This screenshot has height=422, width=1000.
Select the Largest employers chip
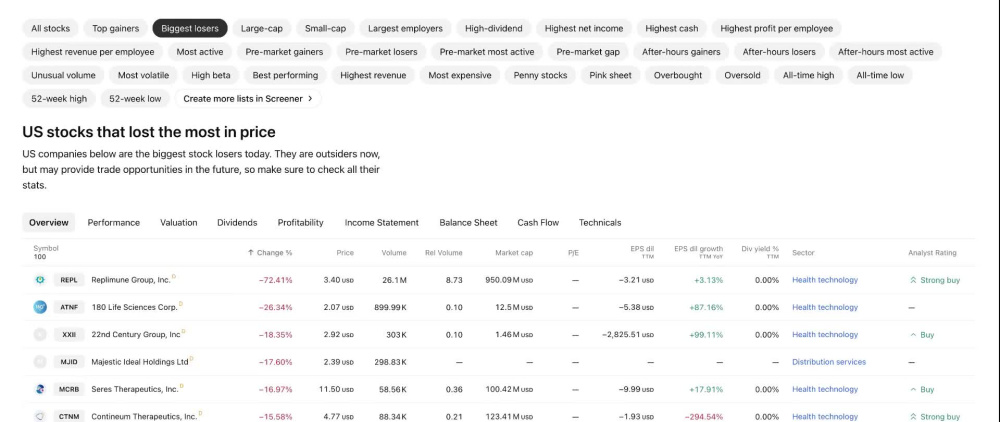tap(405, 28)
